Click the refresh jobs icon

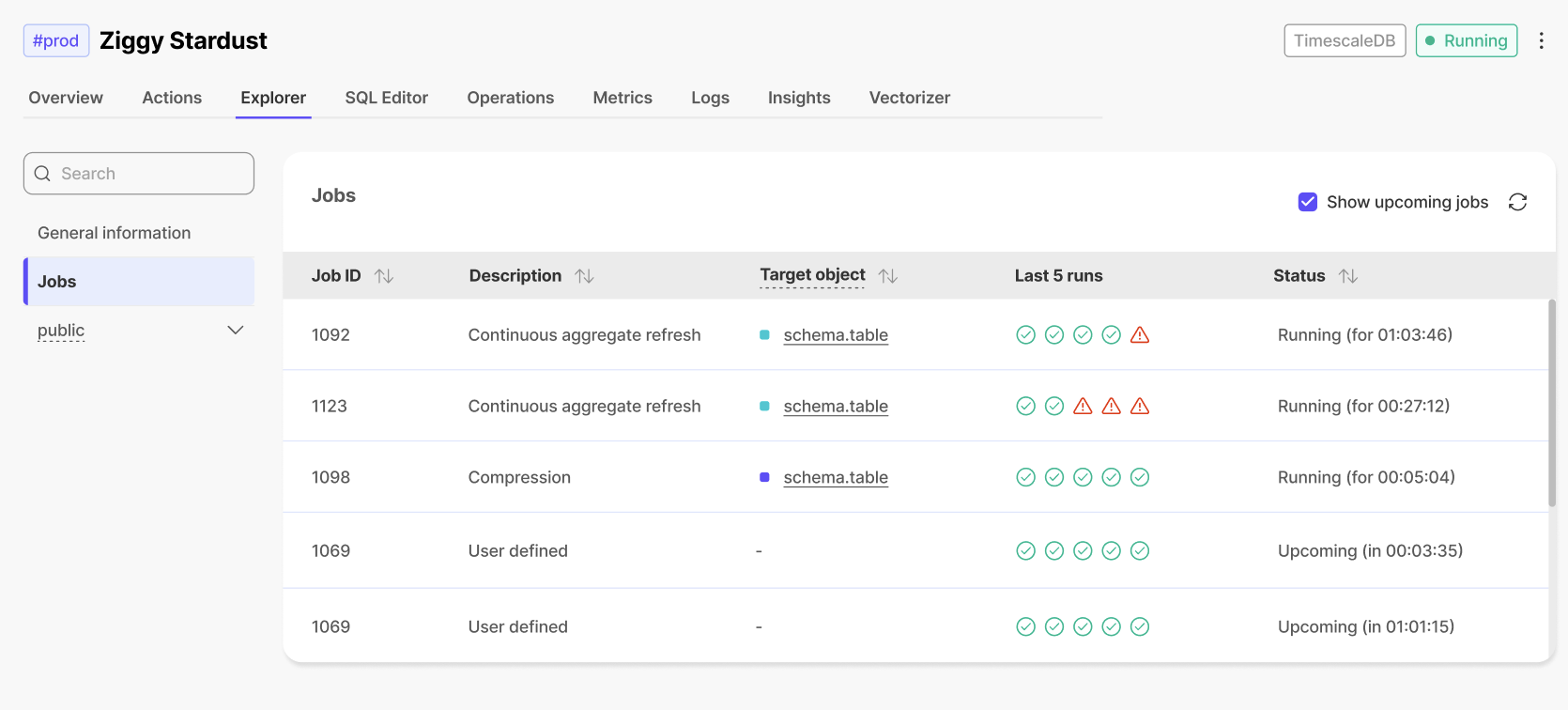(1517, 202)
